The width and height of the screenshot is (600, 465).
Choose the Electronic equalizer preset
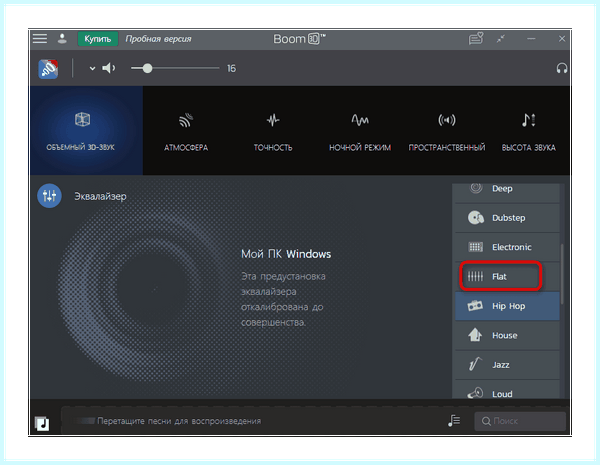507,247
